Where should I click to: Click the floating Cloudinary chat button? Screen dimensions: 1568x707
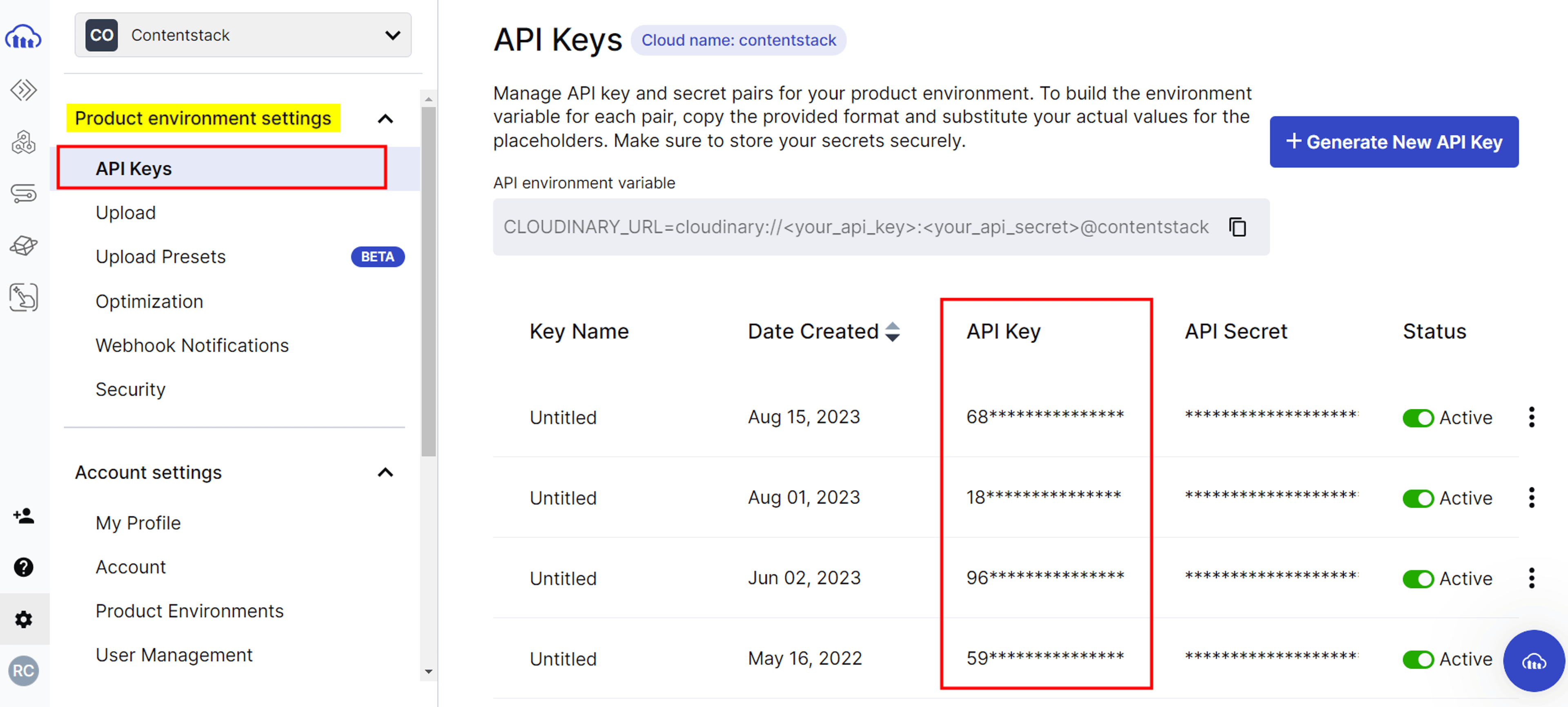[x=1533, y=661]
